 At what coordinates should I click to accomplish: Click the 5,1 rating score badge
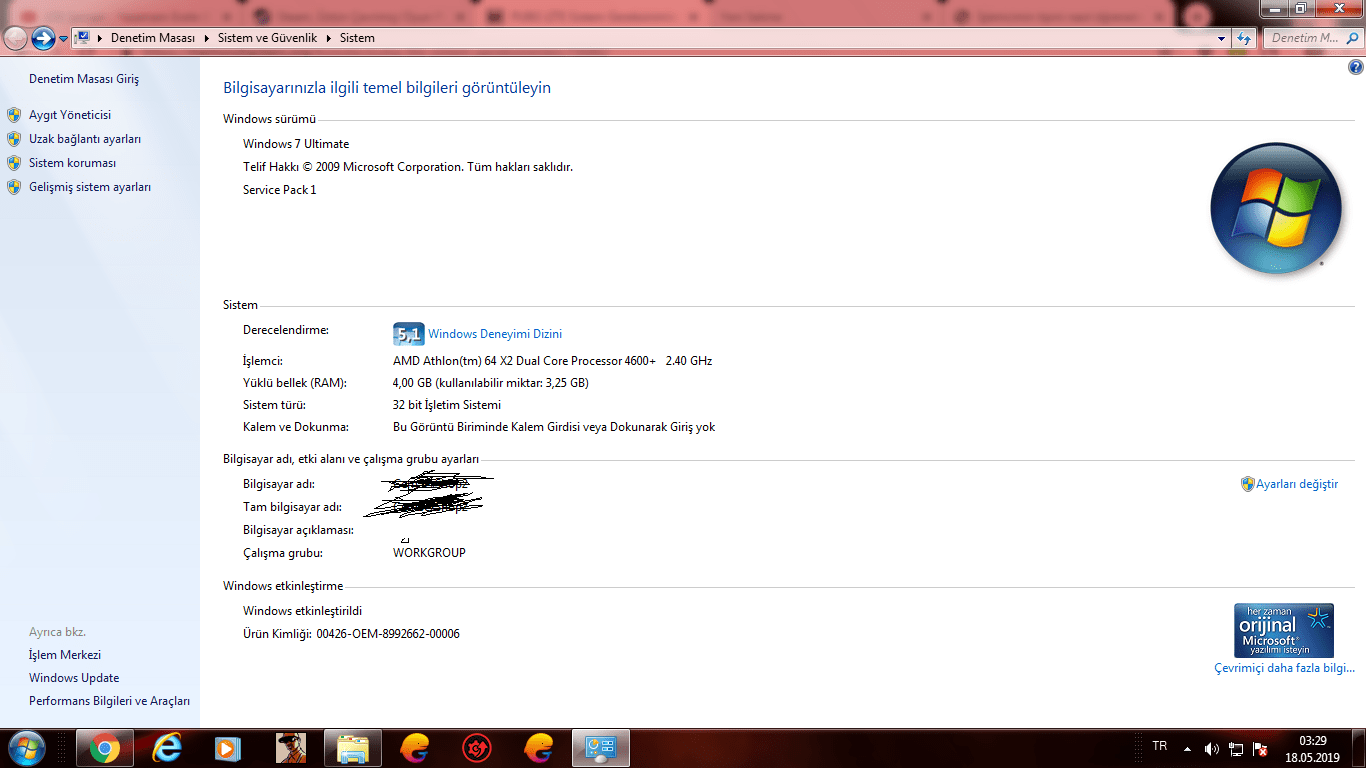click(x=409, y=334)
